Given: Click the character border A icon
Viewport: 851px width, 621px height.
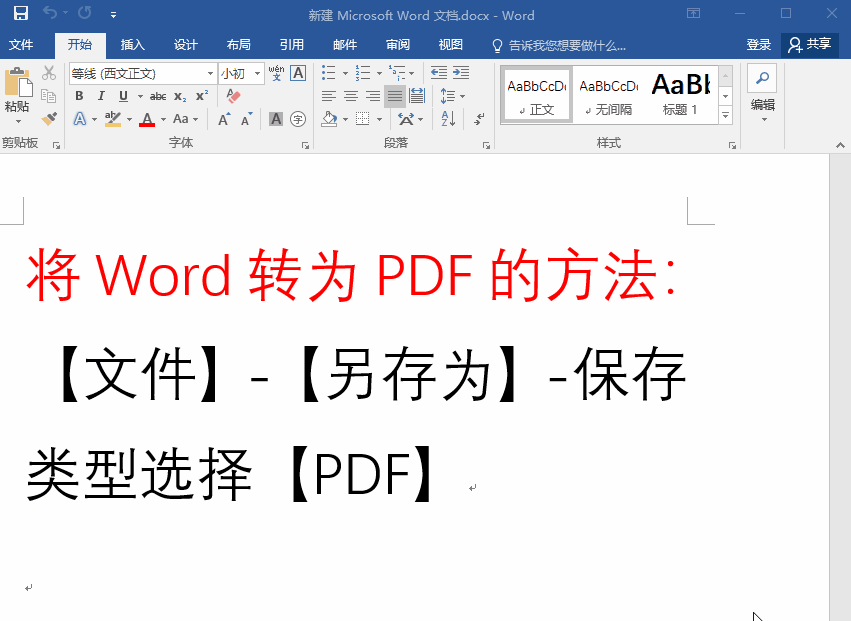Looking at the screenshot, I should point(298,73).
